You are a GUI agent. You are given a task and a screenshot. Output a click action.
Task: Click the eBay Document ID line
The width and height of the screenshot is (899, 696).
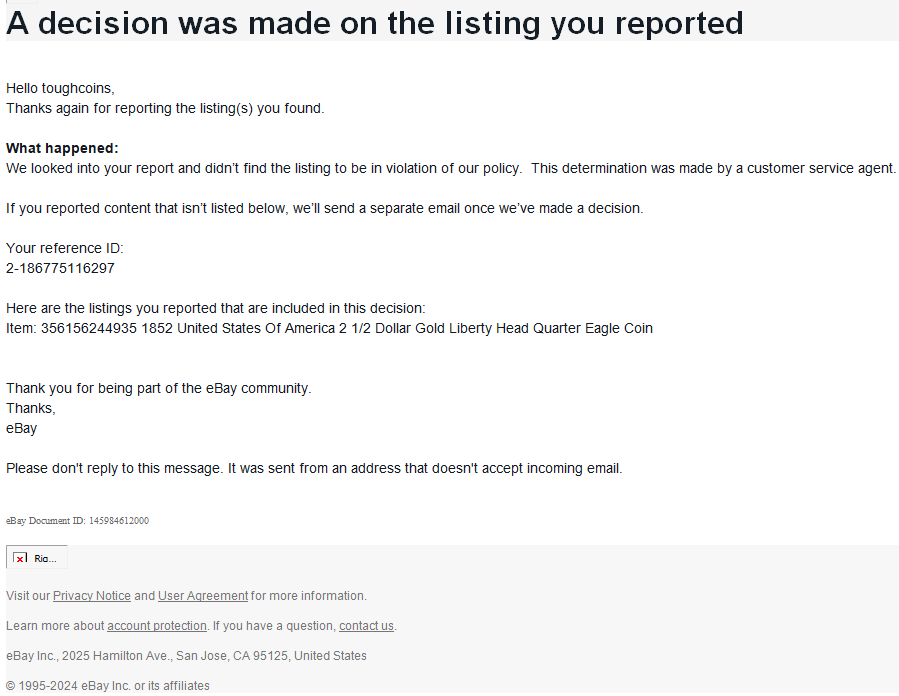pyautogui.click(x=78, y=521)
